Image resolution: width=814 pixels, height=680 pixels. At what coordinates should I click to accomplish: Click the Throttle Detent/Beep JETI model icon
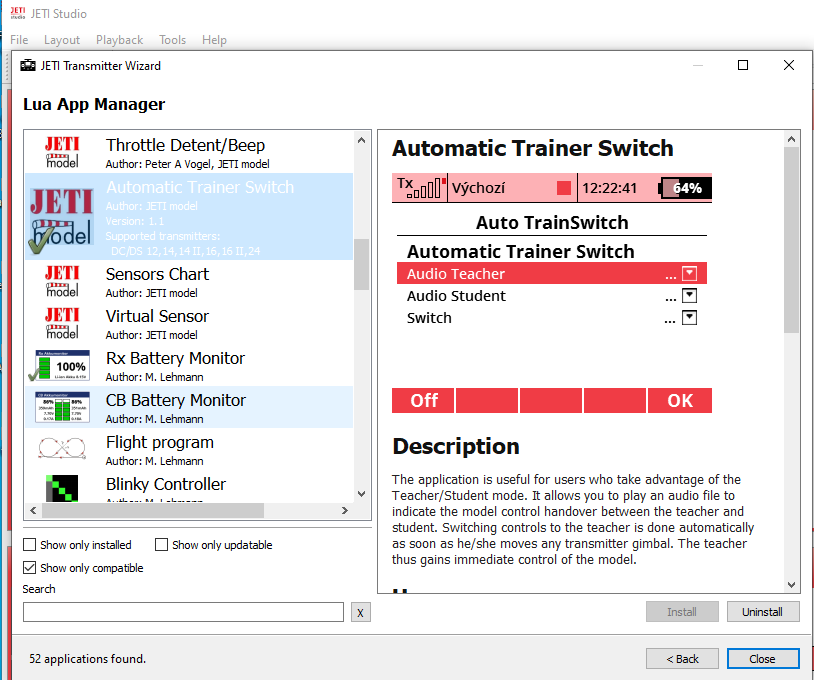[x=62, y=152]
